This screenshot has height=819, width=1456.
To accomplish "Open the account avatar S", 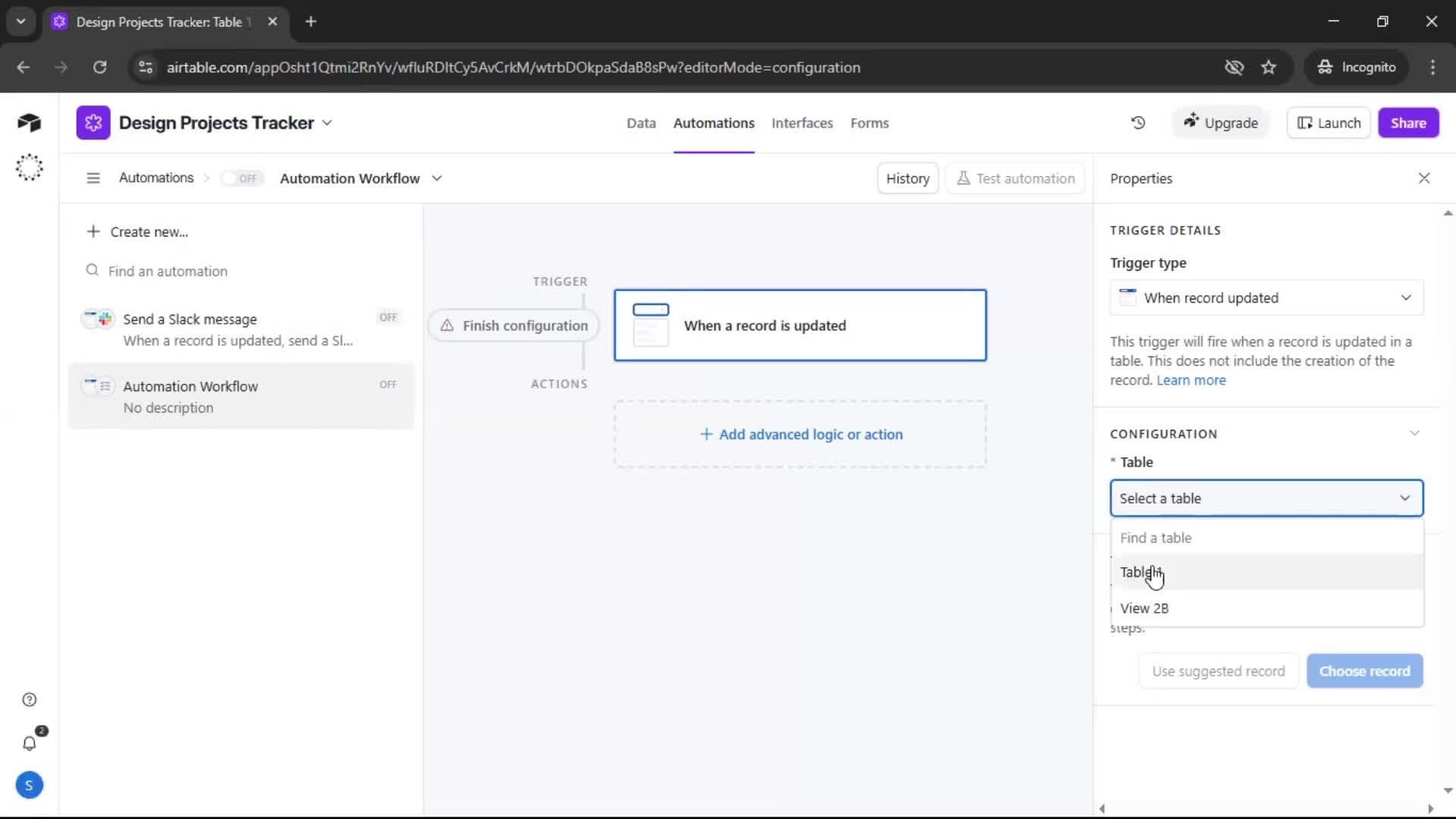I will [29, 785].
